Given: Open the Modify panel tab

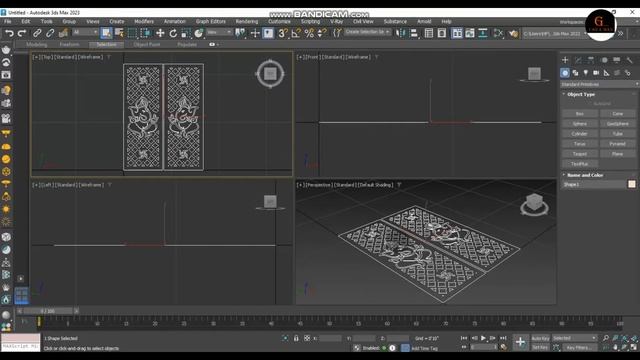Looking at the screenshot, I should (x=578, y=60).
